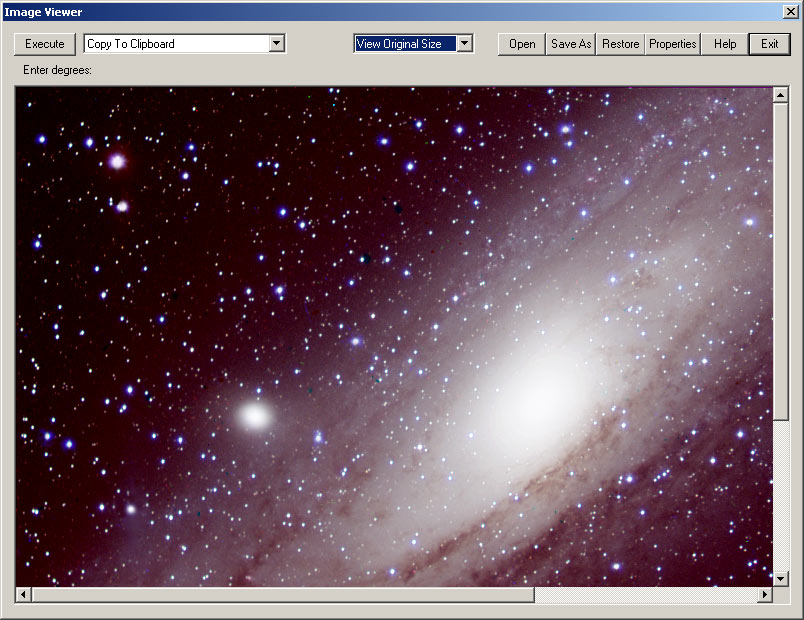Screen dimensions: 804x620
Task: Click the vertical scrollbar down arrow
Action: [781, 578]
